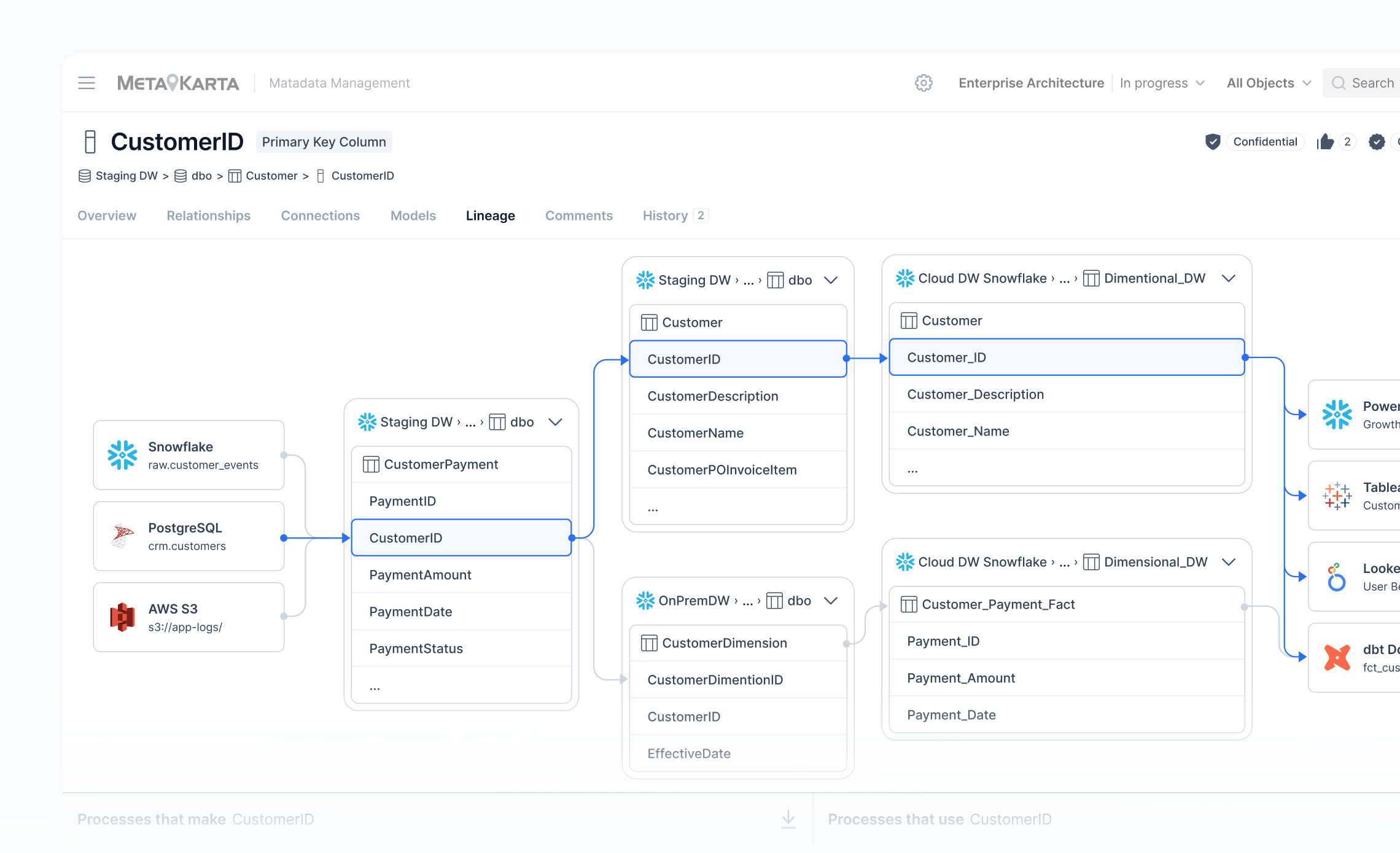Open the Models tab
This screenshot has width=1400, height=853.
(413, 216)
